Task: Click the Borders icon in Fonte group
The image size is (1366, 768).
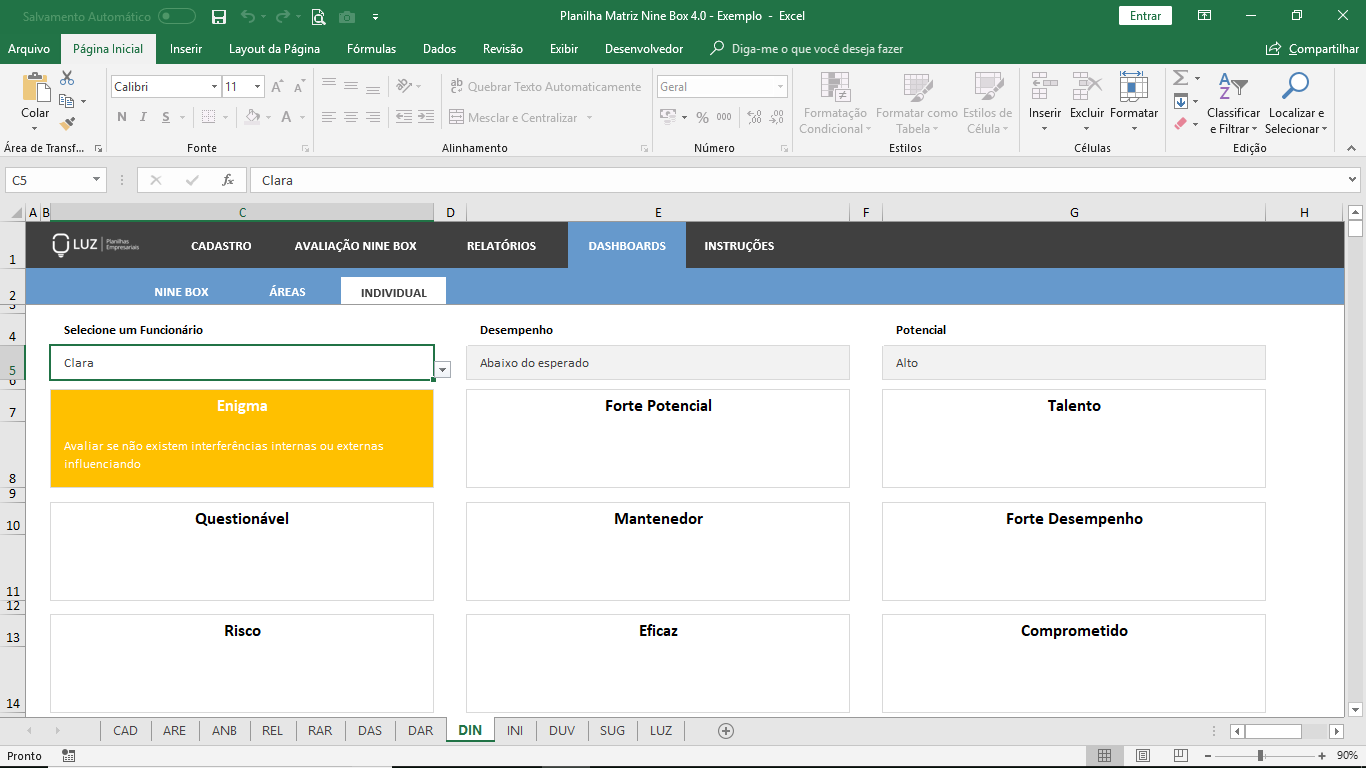Action: pos(207,117)
